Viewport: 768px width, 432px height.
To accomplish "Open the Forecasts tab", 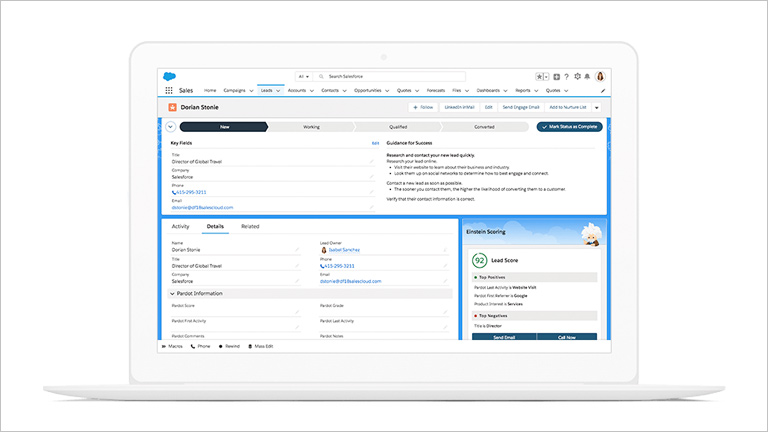I will (436, 91).
